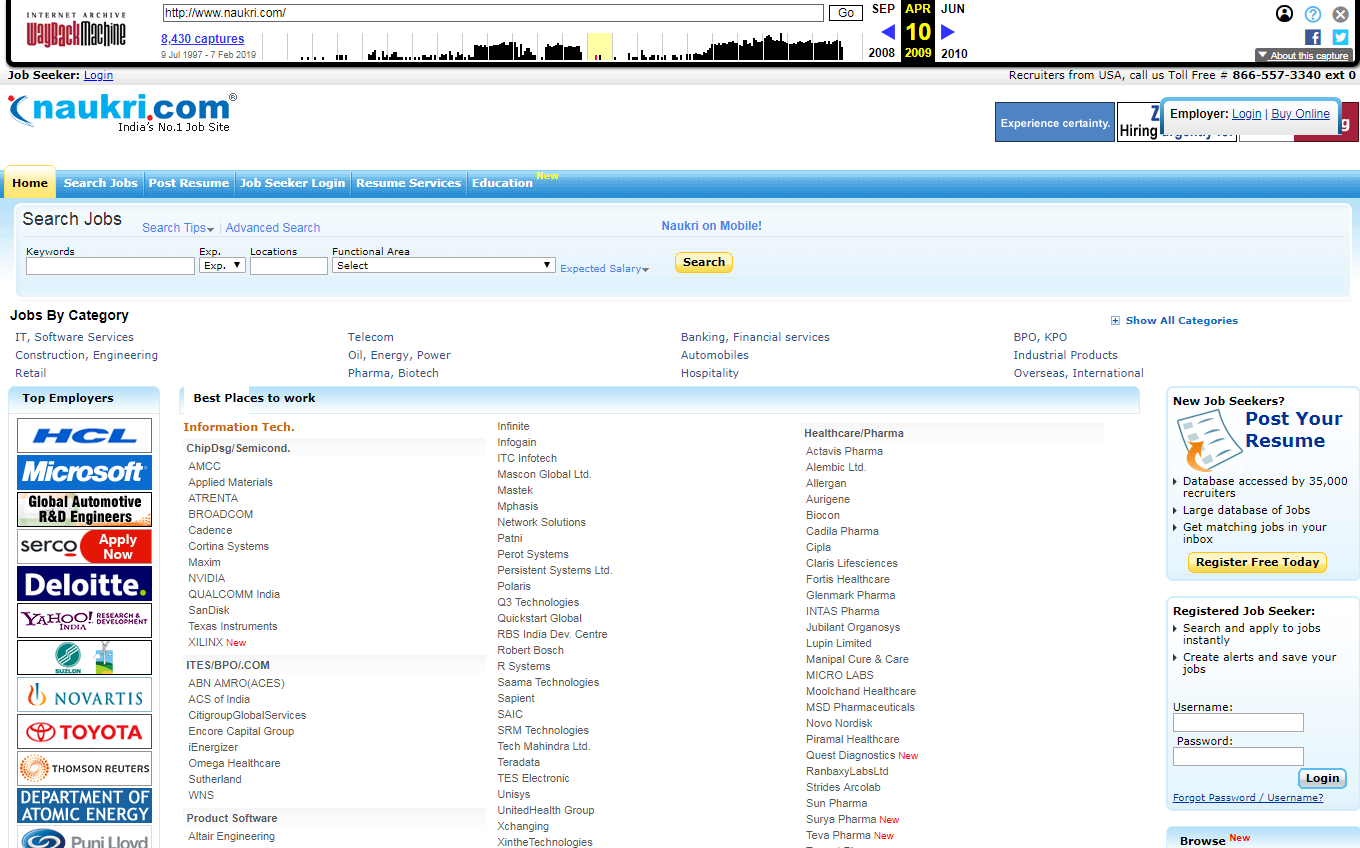This screenshot has height=848, width=1360.
Task: Open the Education tab
Action: coord(502,183)
